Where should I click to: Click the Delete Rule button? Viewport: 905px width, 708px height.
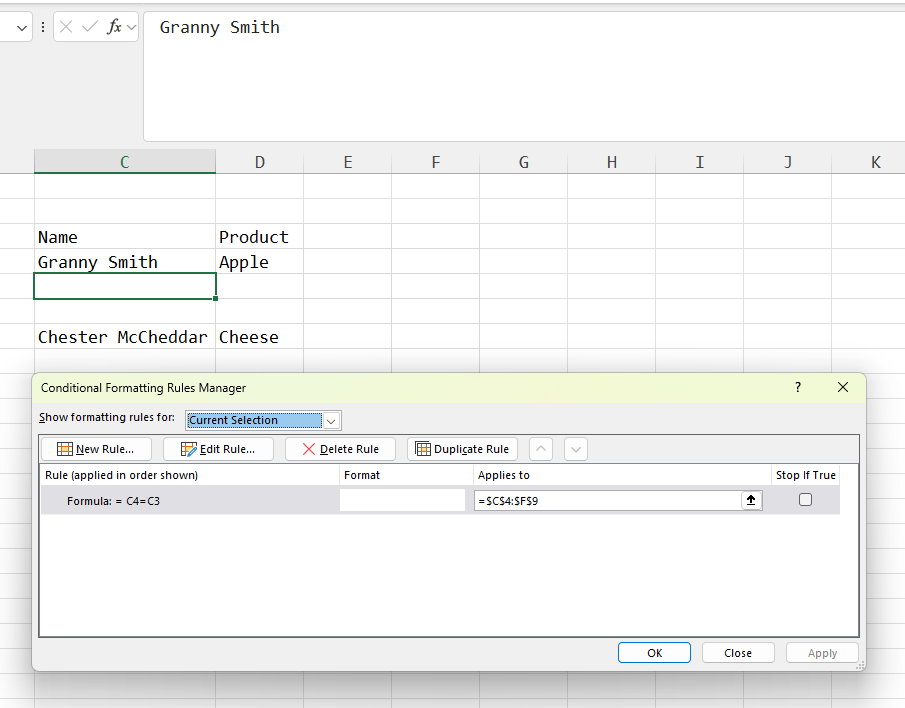coord(341,449)
